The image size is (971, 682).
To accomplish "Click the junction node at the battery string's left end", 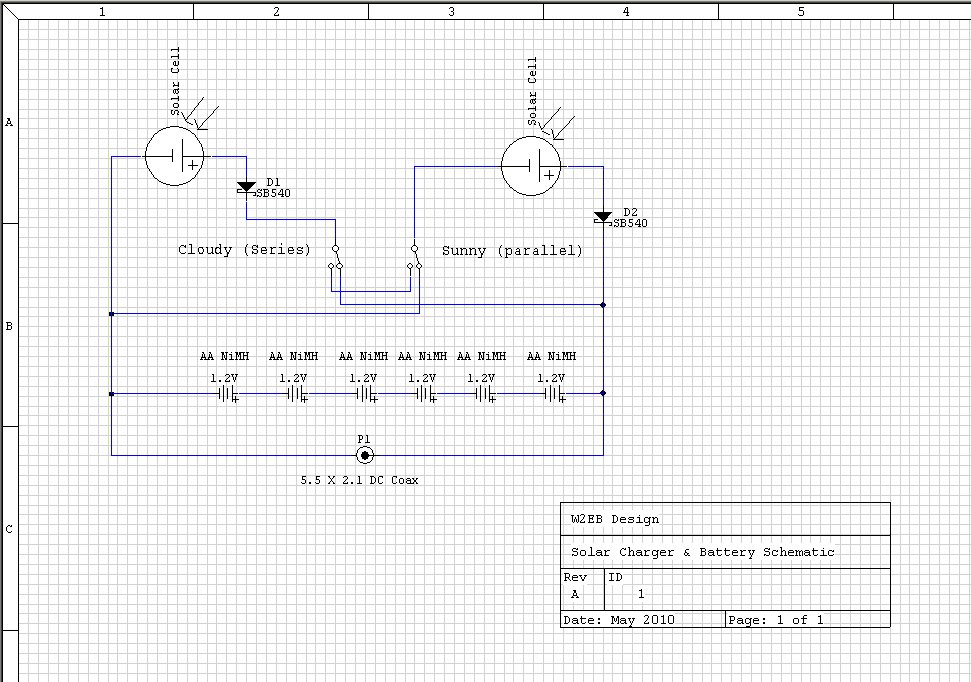I will 111,394.
